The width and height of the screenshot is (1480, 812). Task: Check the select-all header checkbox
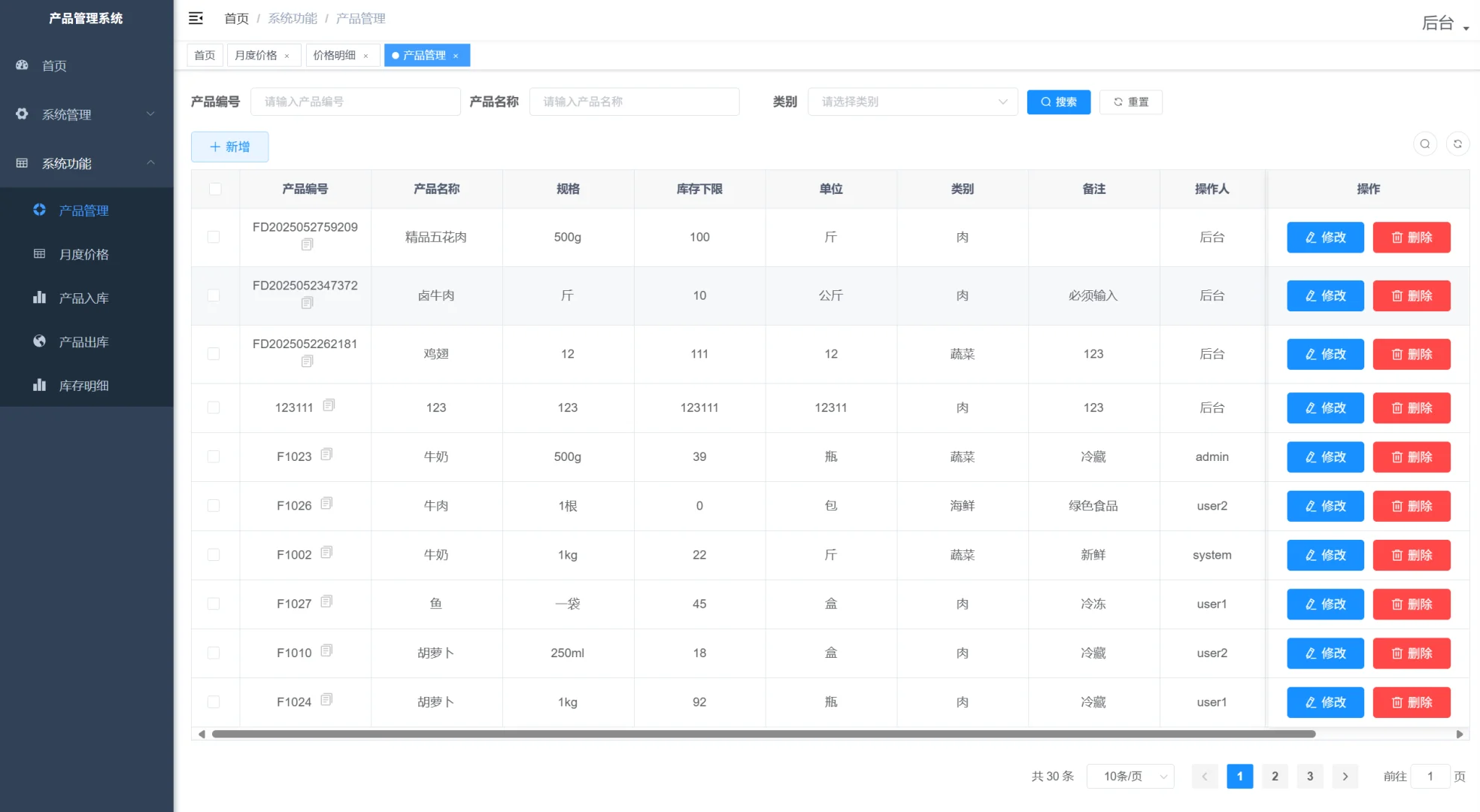215,189
